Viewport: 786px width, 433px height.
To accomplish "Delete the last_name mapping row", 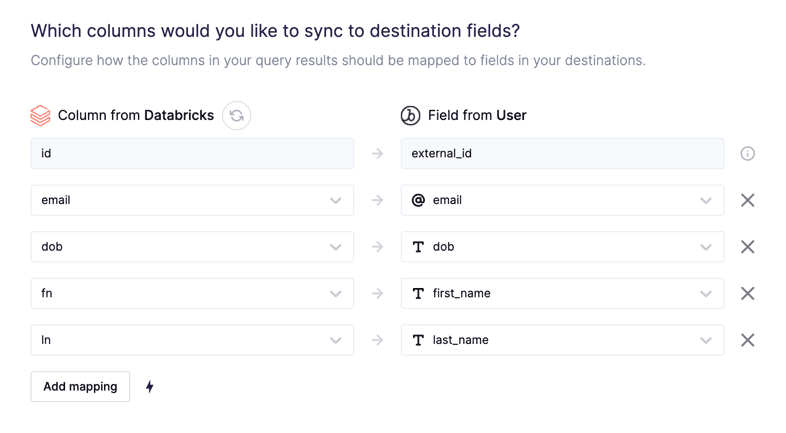I will click(747, 340).
